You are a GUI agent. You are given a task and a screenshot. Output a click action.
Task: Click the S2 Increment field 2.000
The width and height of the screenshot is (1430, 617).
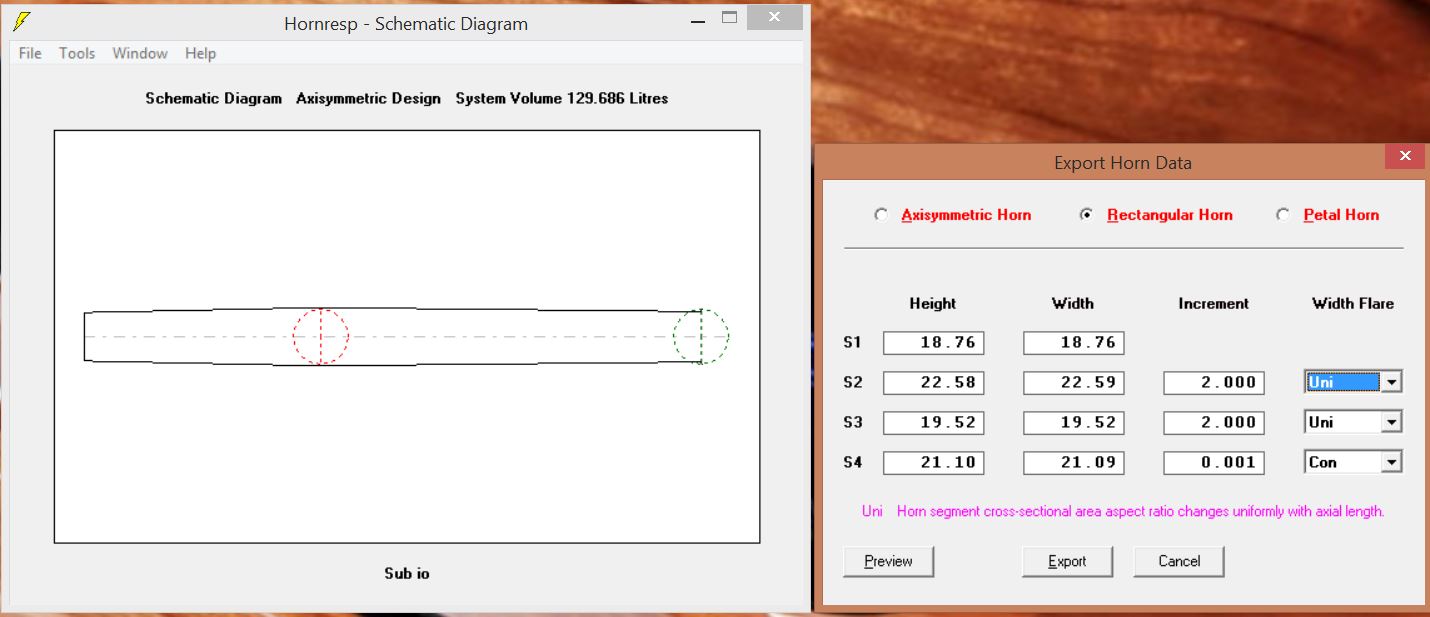1214,382
